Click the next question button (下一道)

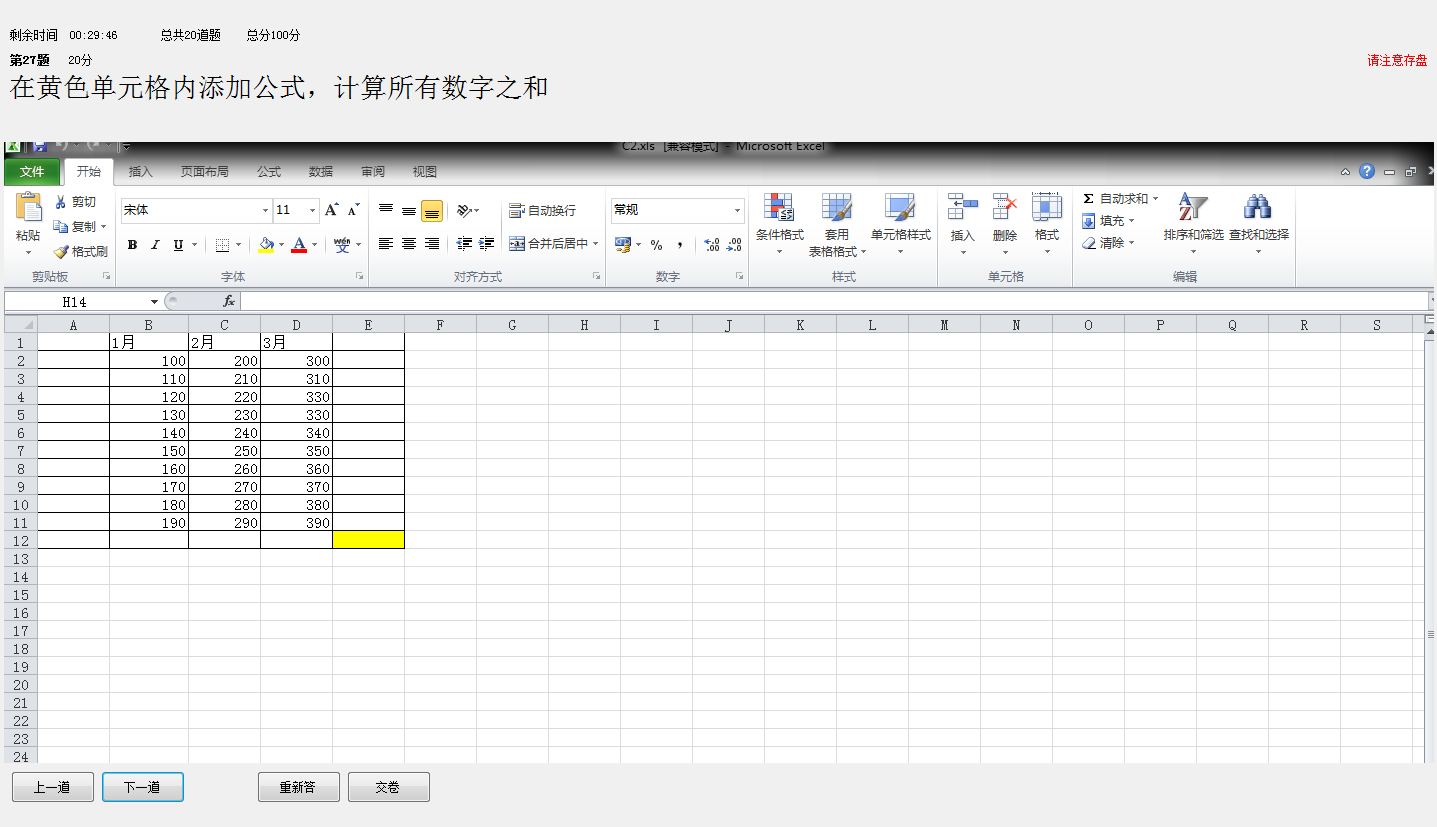point(142,787)
